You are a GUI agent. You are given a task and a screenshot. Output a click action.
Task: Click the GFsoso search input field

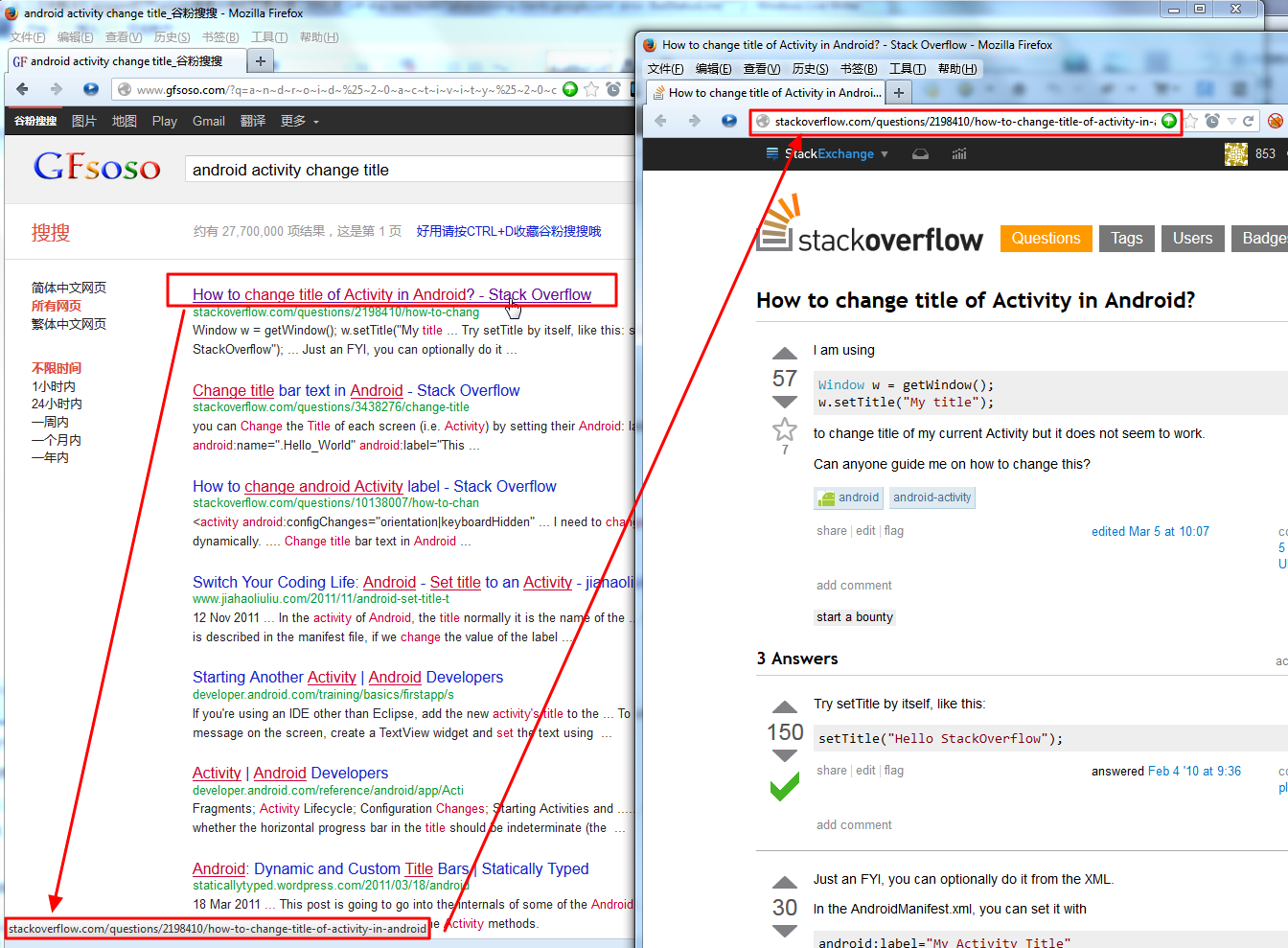point(410,170)
